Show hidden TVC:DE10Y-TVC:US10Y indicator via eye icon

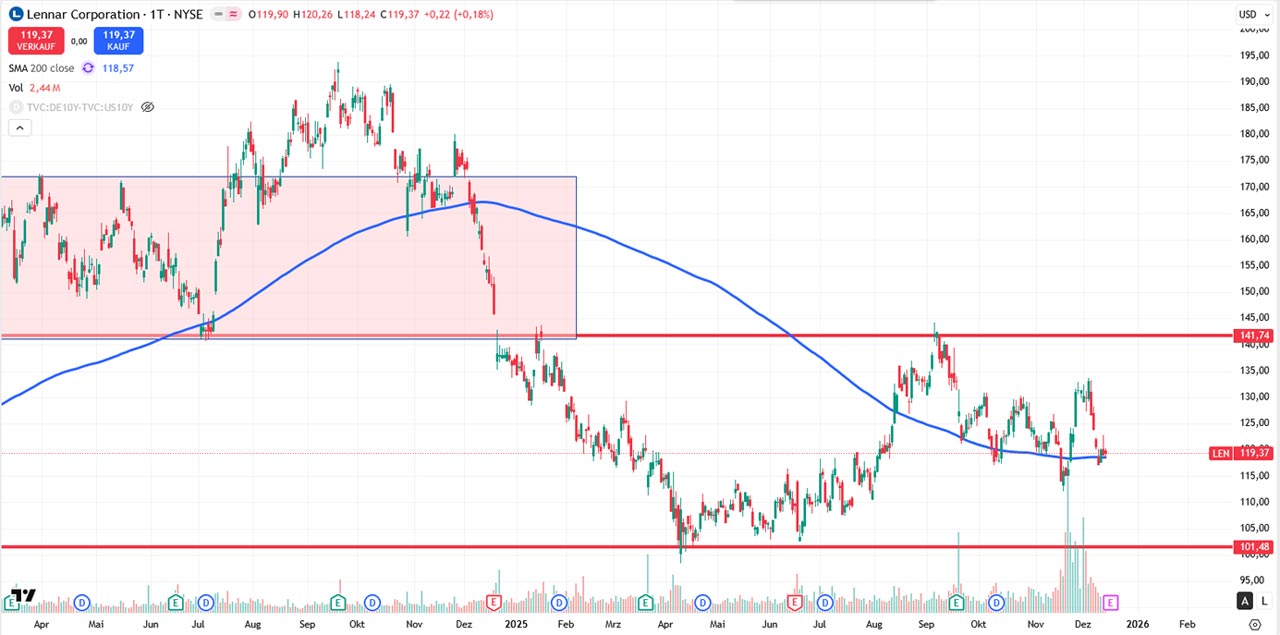(148, 107)
